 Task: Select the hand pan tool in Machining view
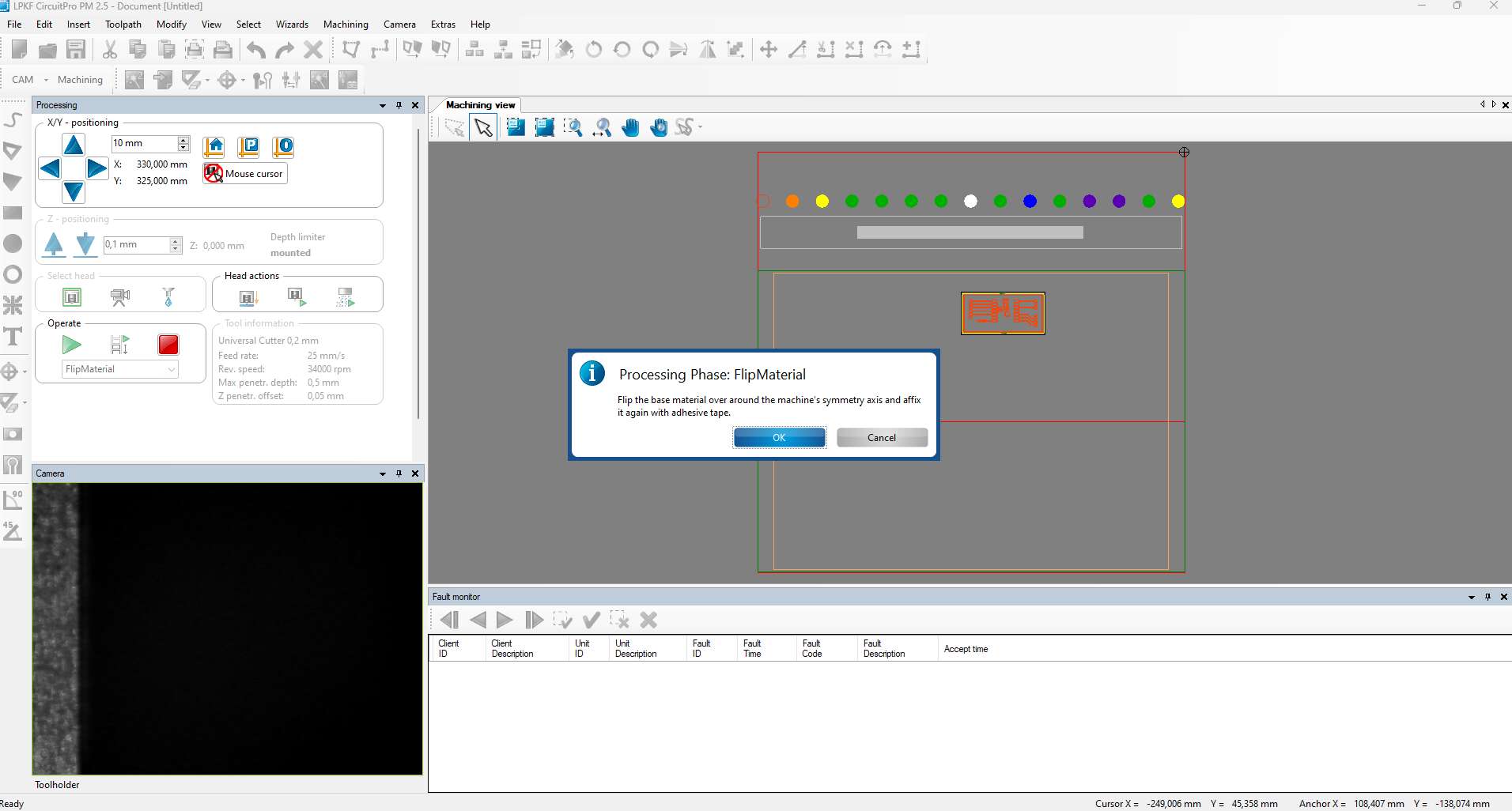click(x=630, y=127)
